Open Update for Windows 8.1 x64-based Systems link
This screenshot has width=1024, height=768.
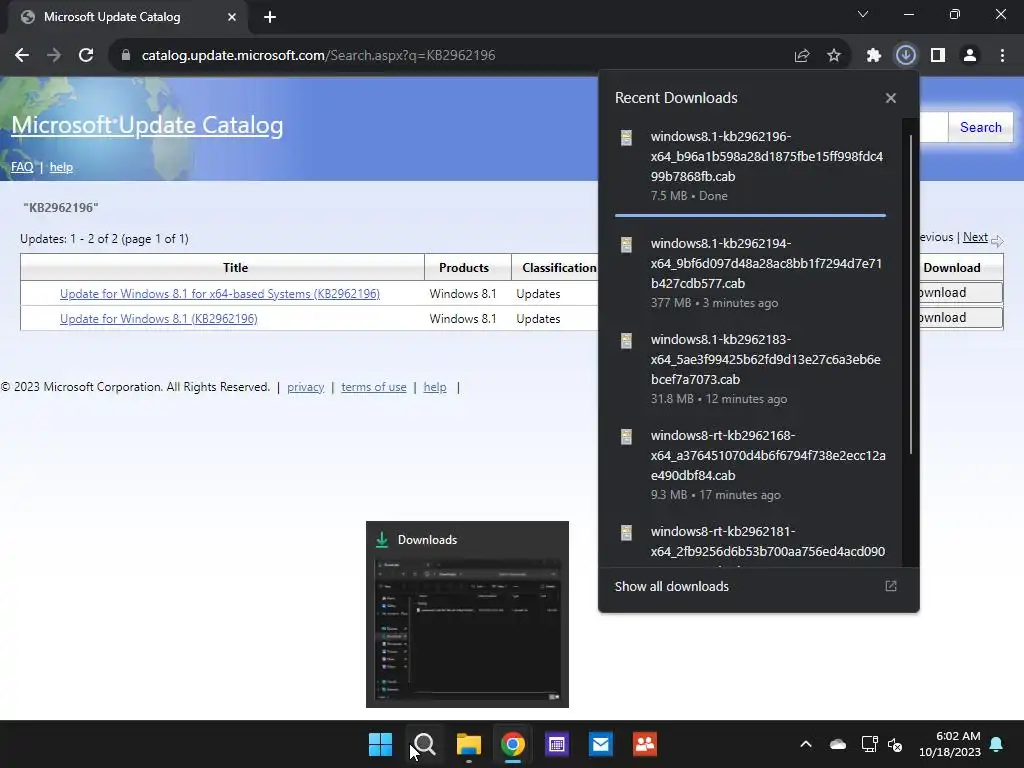click(x=219, y=294)
